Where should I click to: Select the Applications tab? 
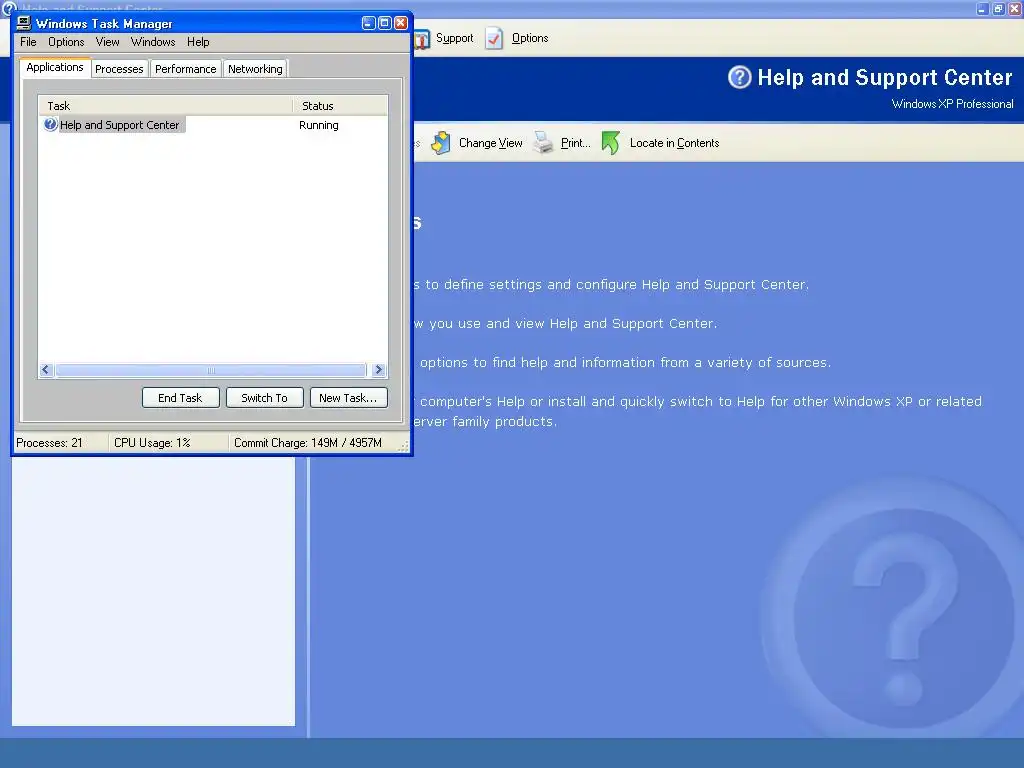55,67
